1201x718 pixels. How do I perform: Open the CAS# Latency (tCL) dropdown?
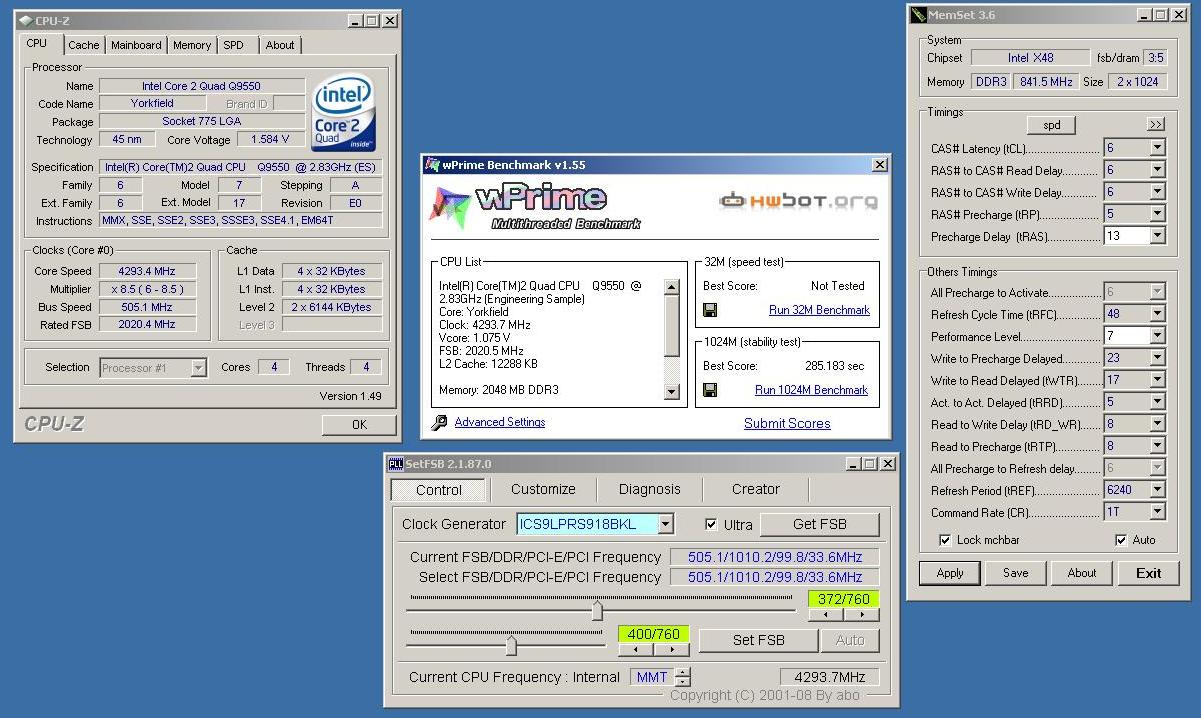point(1157,148)
